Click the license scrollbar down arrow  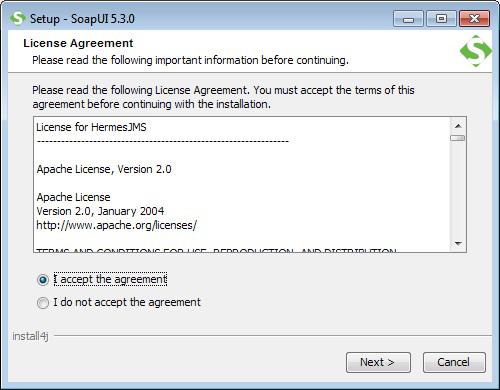[x=458, y=244]
